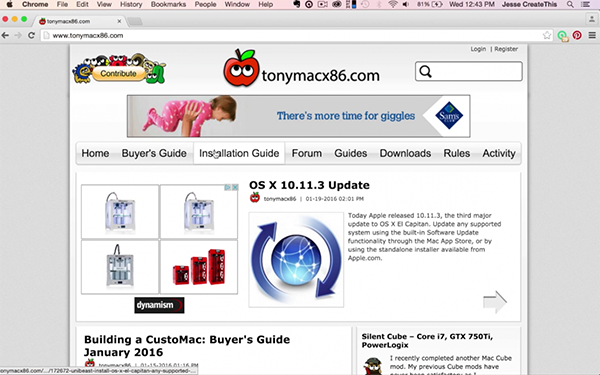The width and height of the screenshot is (600, 375).
Task: Click the Bluetooth menu bar icon
Action: pos(379,5)
